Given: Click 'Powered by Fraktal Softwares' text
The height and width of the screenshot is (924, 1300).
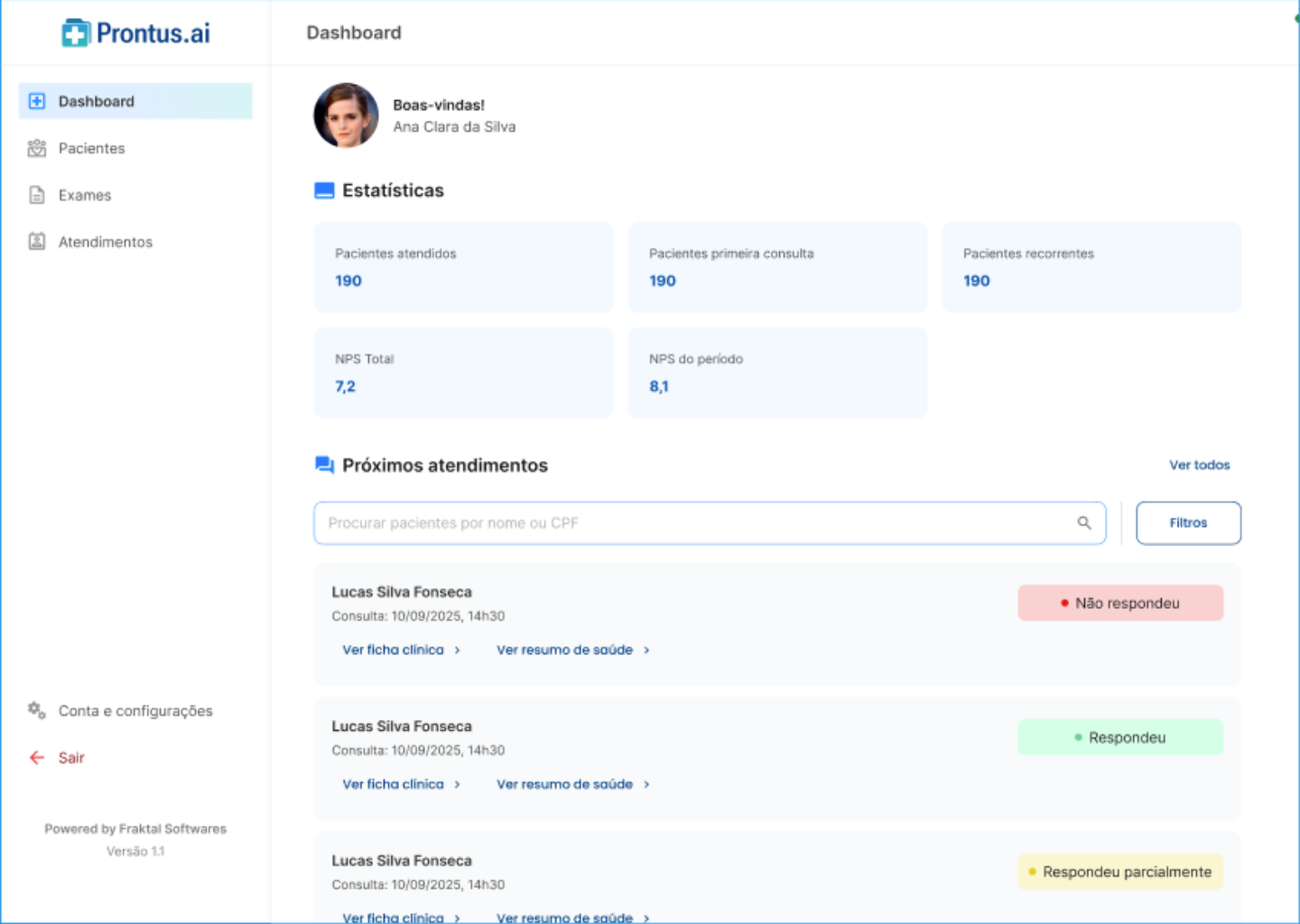Looking at the screenshot, I should tap(135, 828).
